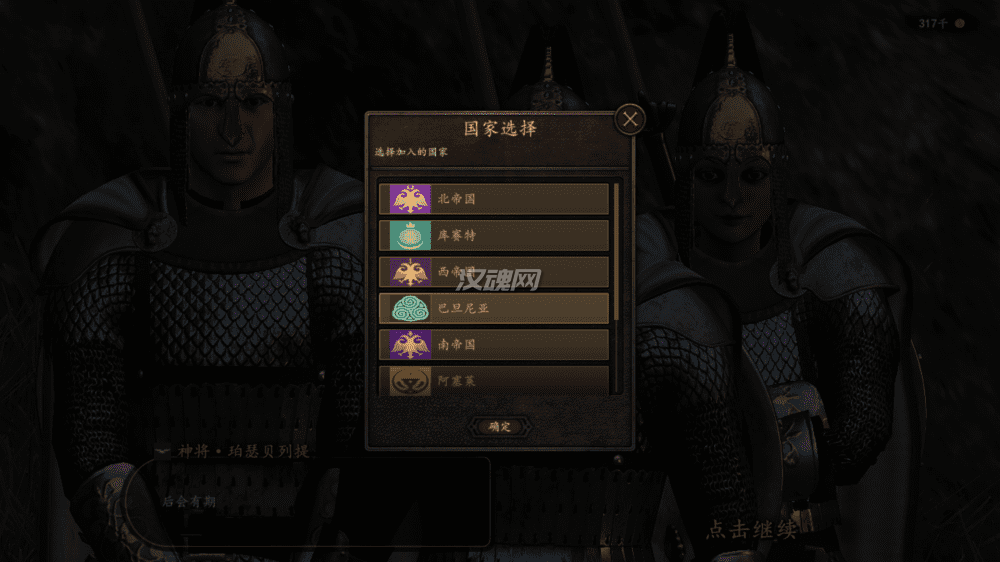Choose the 库赛特 kingdom name

(x=457, y=235)
